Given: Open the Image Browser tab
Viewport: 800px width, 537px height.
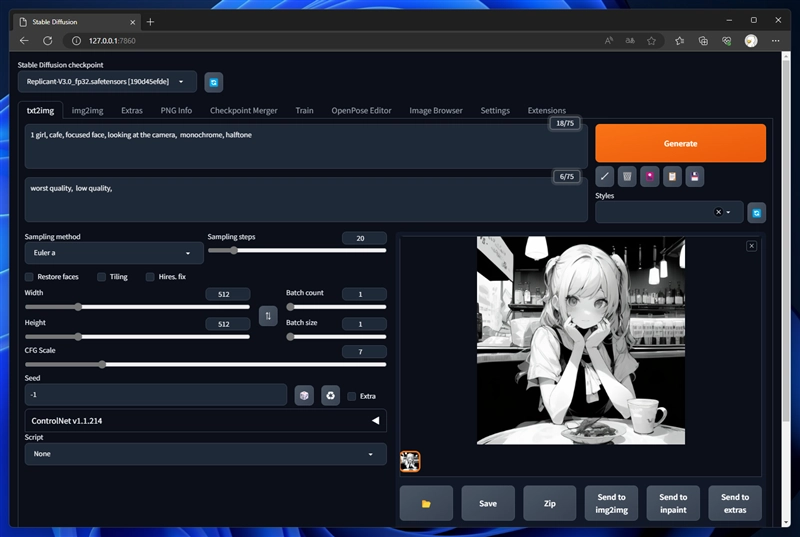Looking at the screenshot, I should [436, 111].
